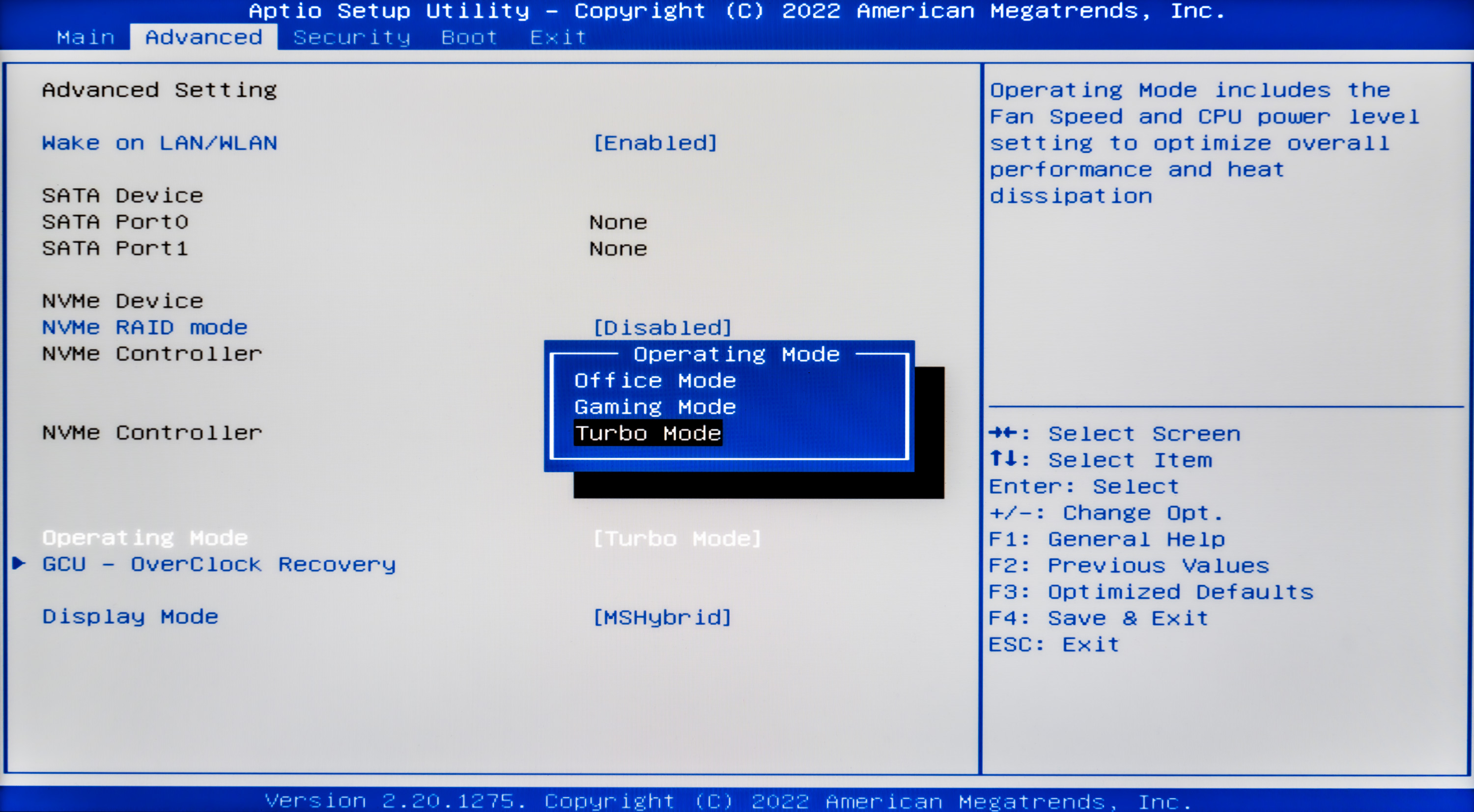
Task: Pick Office Mode in Operating Mode list
Action: pos(654,381)
